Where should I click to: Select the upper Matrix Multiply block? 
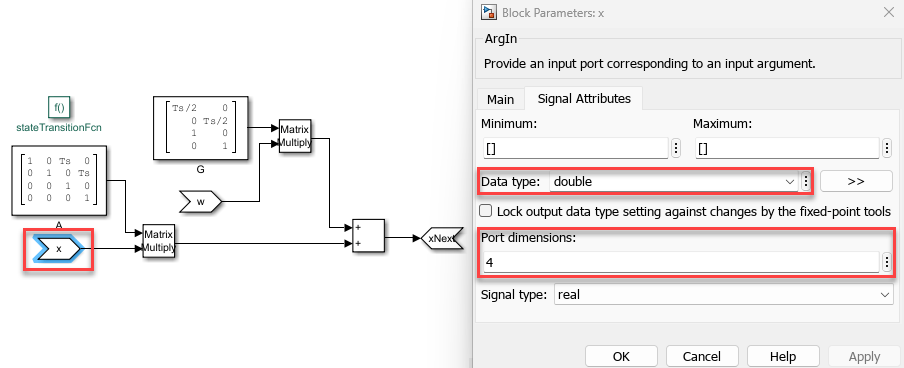pos(295,136)
